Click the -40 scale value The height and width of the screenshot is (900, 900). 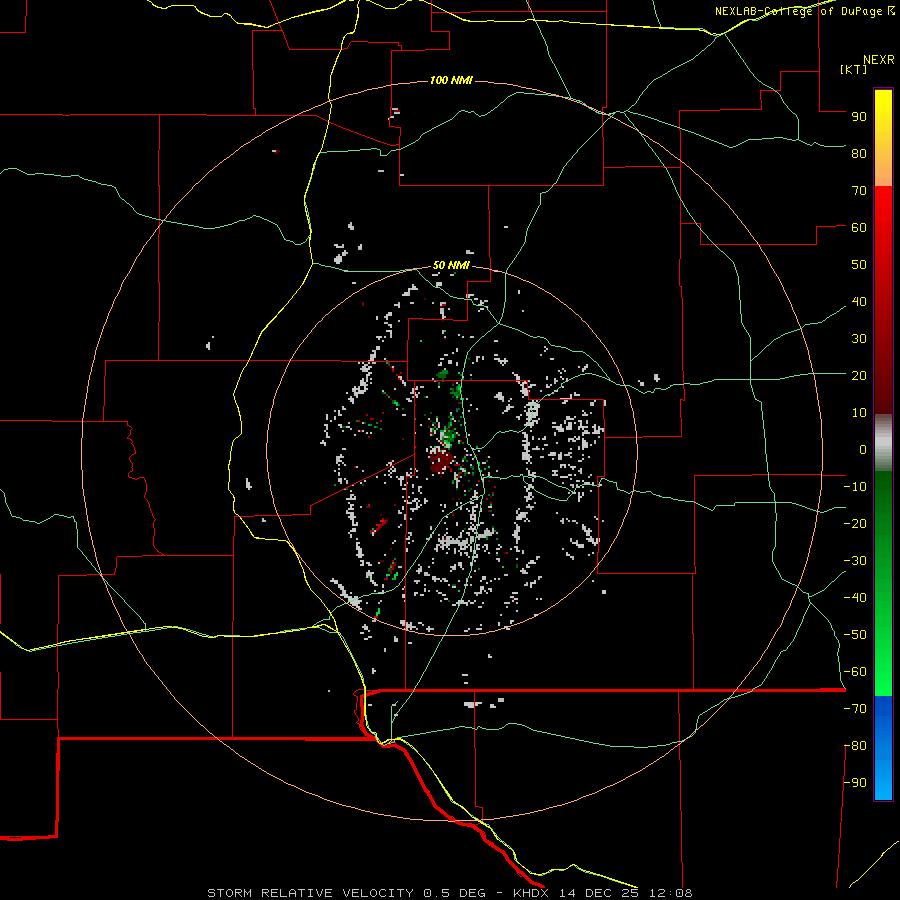coord(855,598)
